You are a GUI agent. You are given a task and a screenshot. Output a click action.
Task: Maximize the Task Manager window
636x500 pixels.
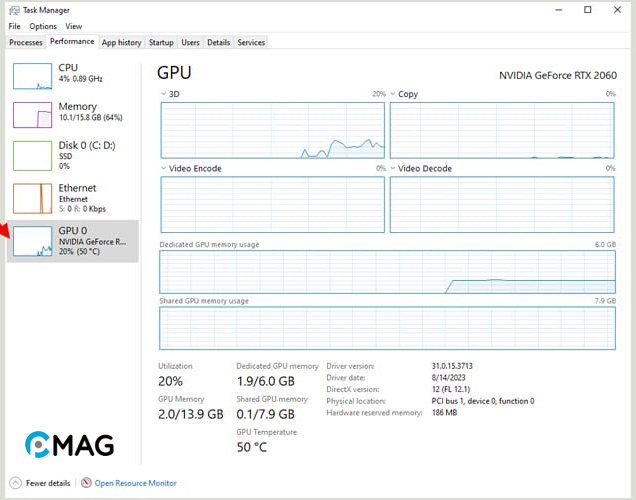588,10
